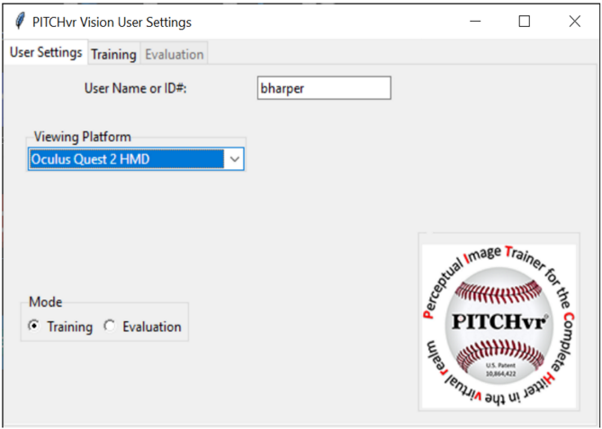
Task: Select the Training mode radio button
Action: [35, 326]
